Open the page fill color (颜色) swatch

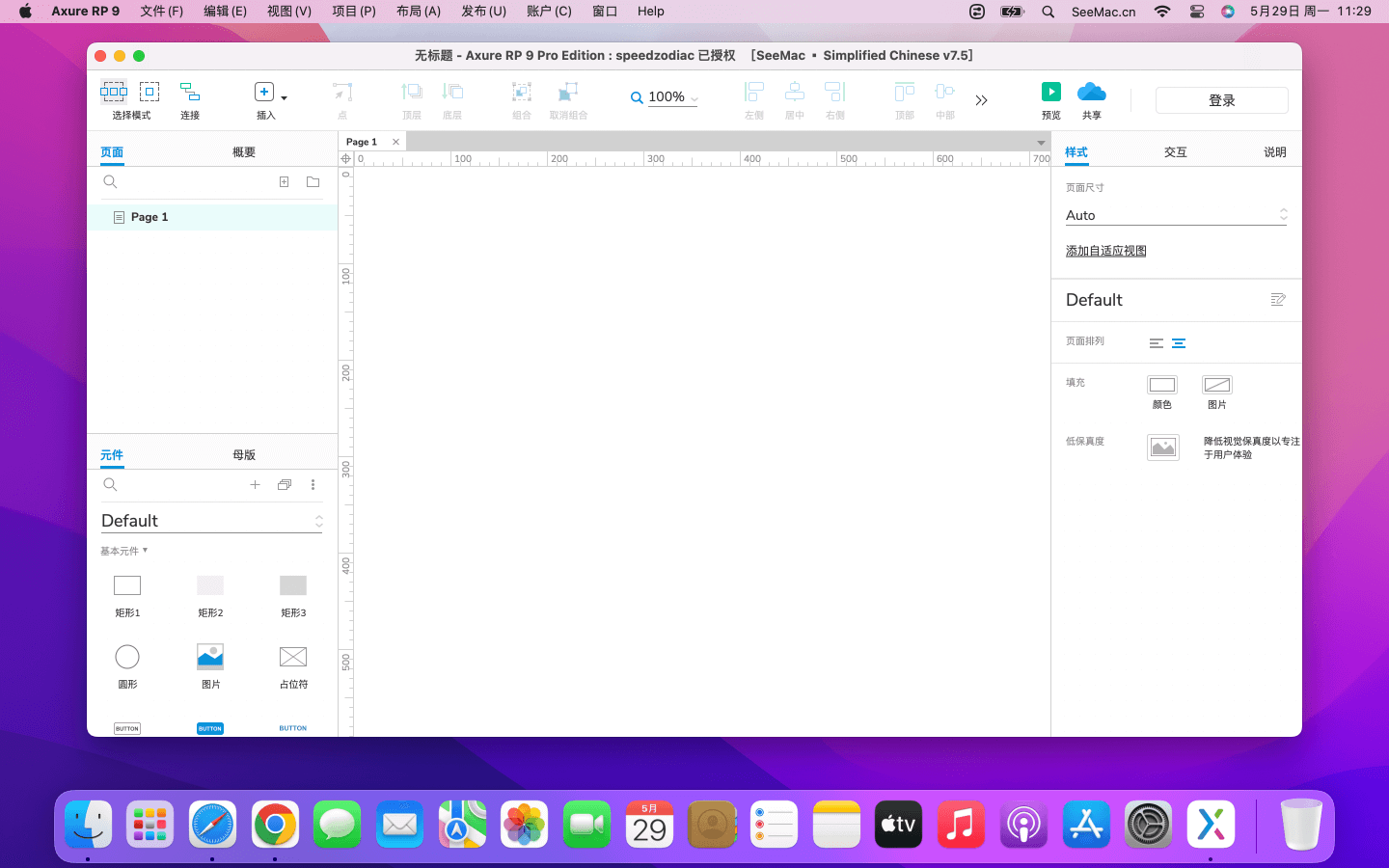1162,386
